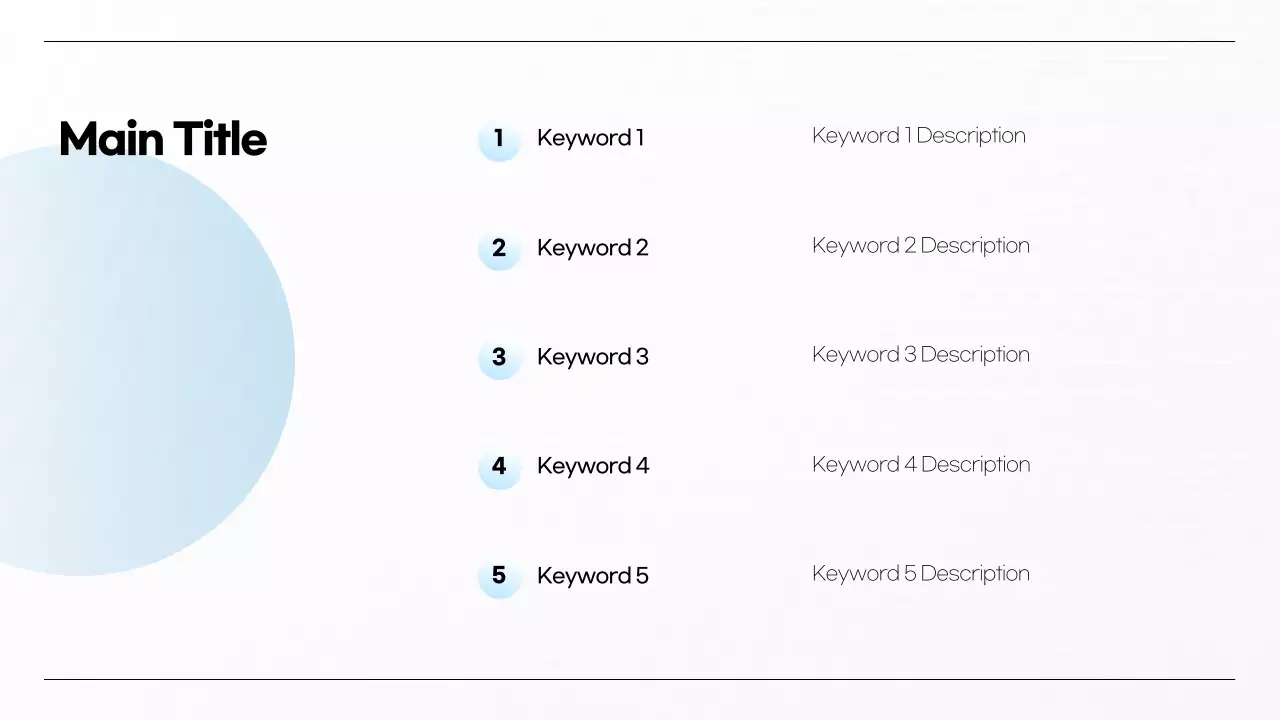The image size is (1280, 720).
Task: Select the 'Keyword 1' text
Action: (590, 138)
